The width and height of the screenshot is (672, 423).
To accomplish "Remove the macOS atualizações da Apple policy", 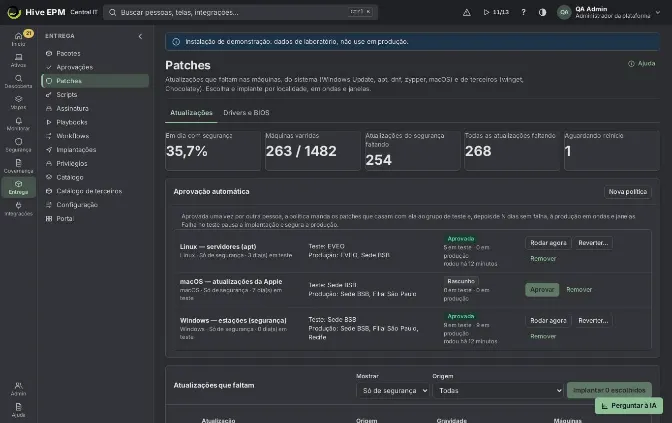I will [x=579, y=290].
